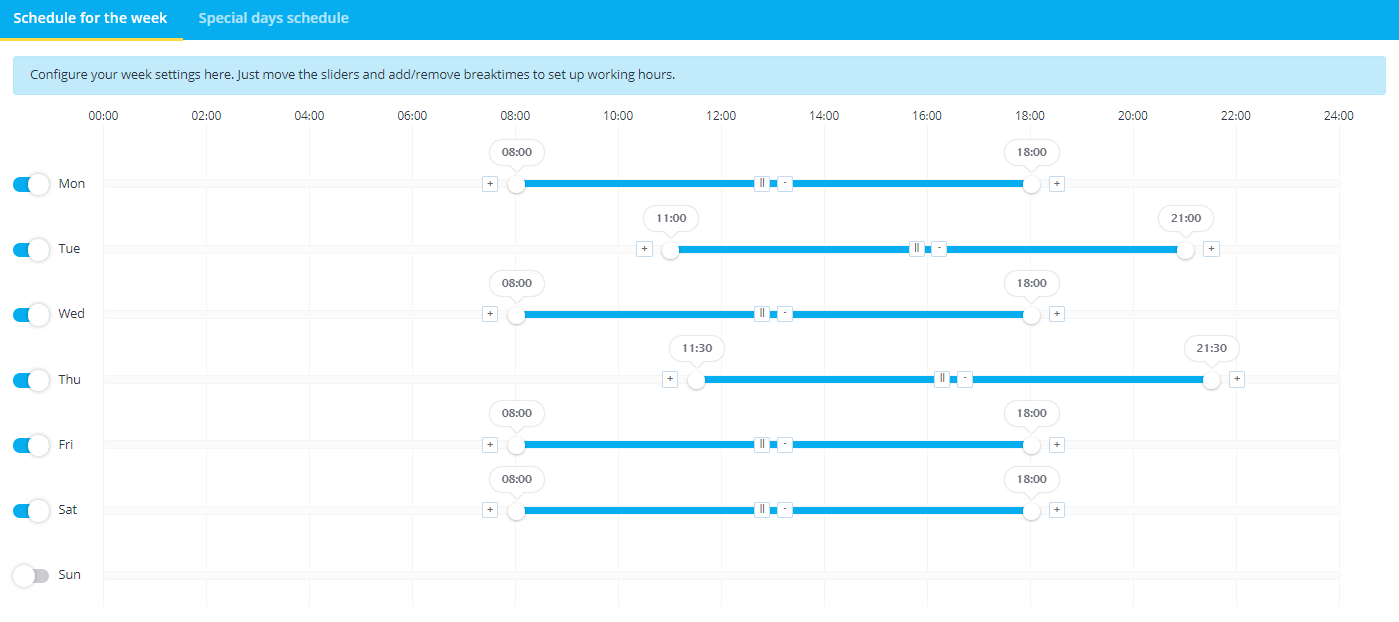Select the Schedule for the week tab

tap(92, 17)
